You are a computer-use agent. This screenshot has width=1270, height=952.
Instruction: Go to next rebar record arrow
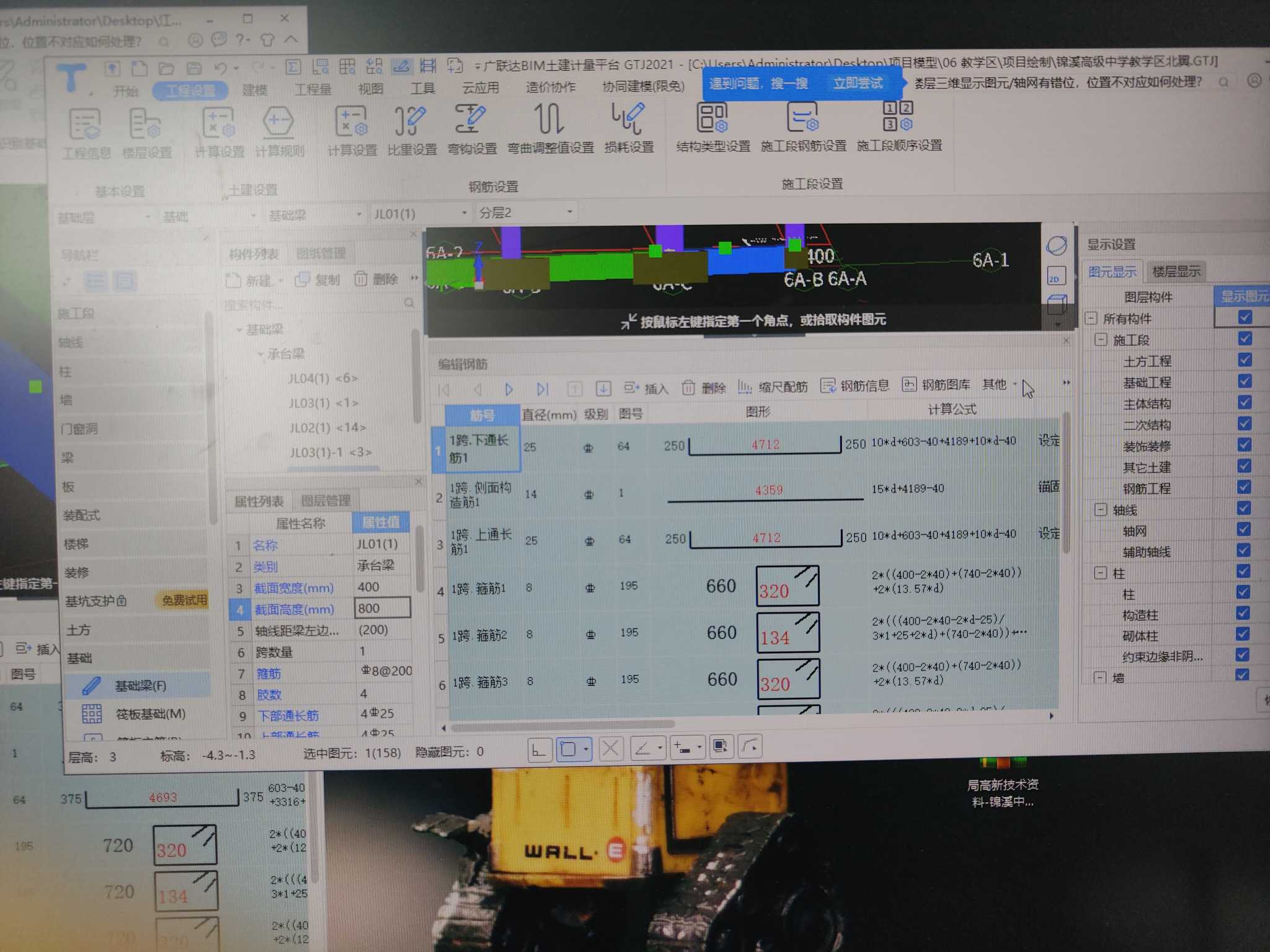[508, 389]
